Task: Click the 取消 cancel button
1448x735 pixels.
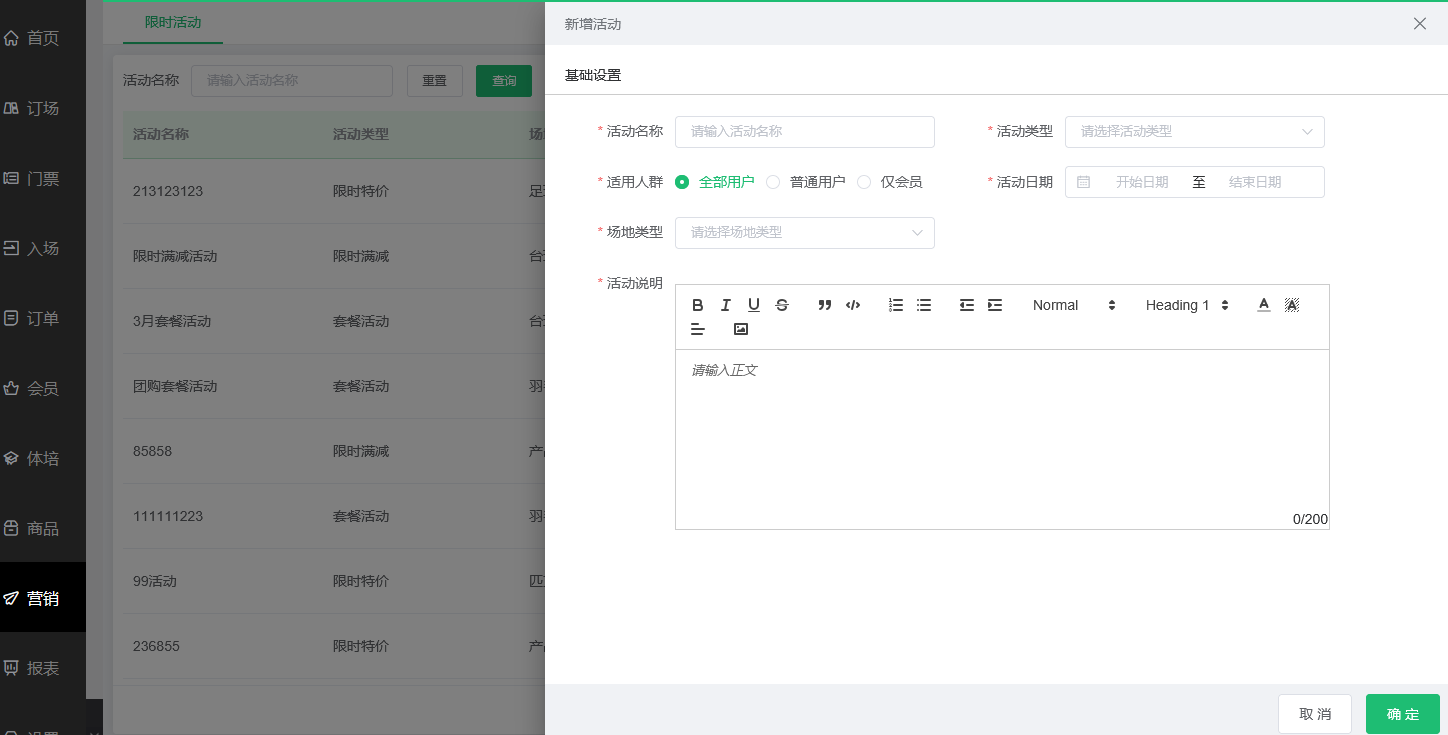Action: tap(1315, 714)
